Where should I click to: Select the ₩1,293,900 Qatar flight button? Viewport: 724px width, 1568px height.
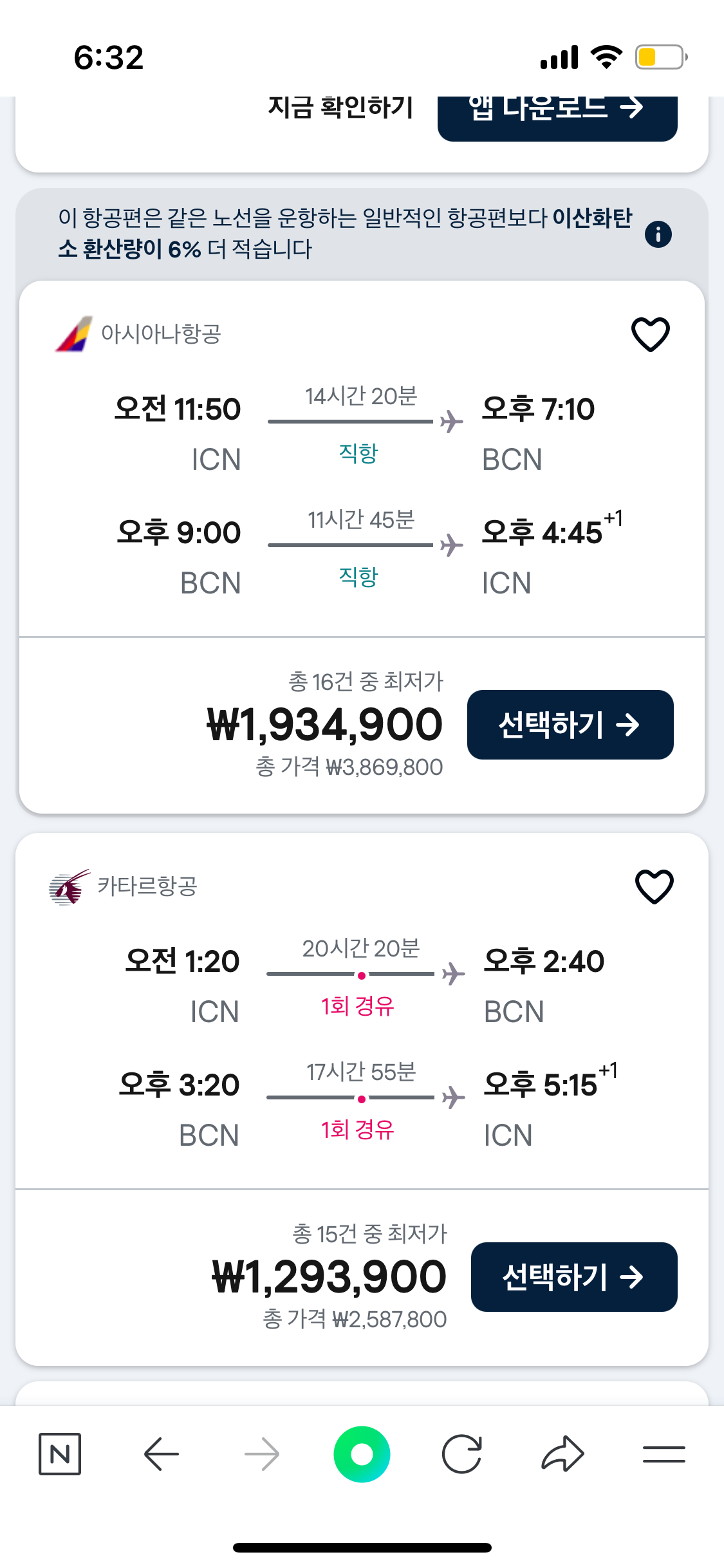[x=574, y=1277]
